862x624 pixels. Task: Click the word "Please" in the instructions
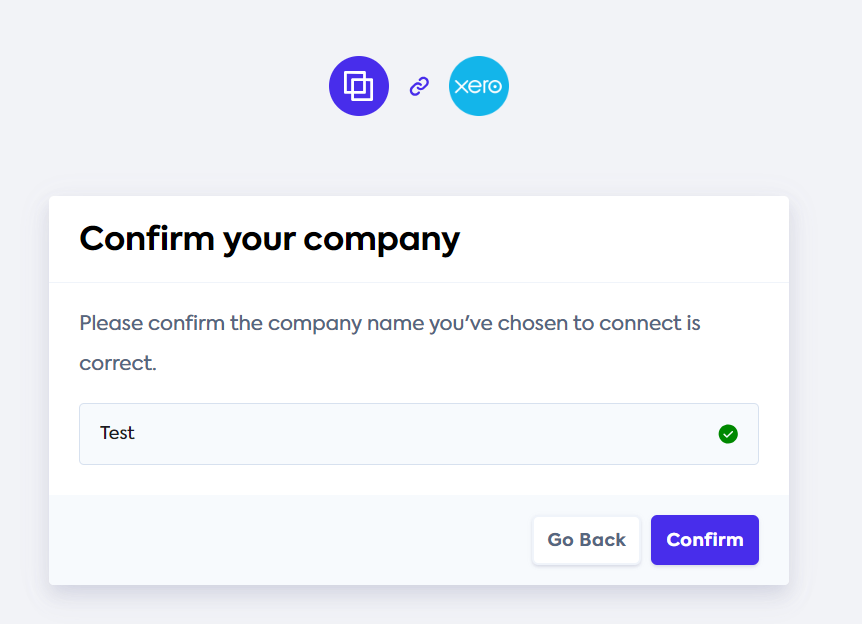(x=111, y=324)
